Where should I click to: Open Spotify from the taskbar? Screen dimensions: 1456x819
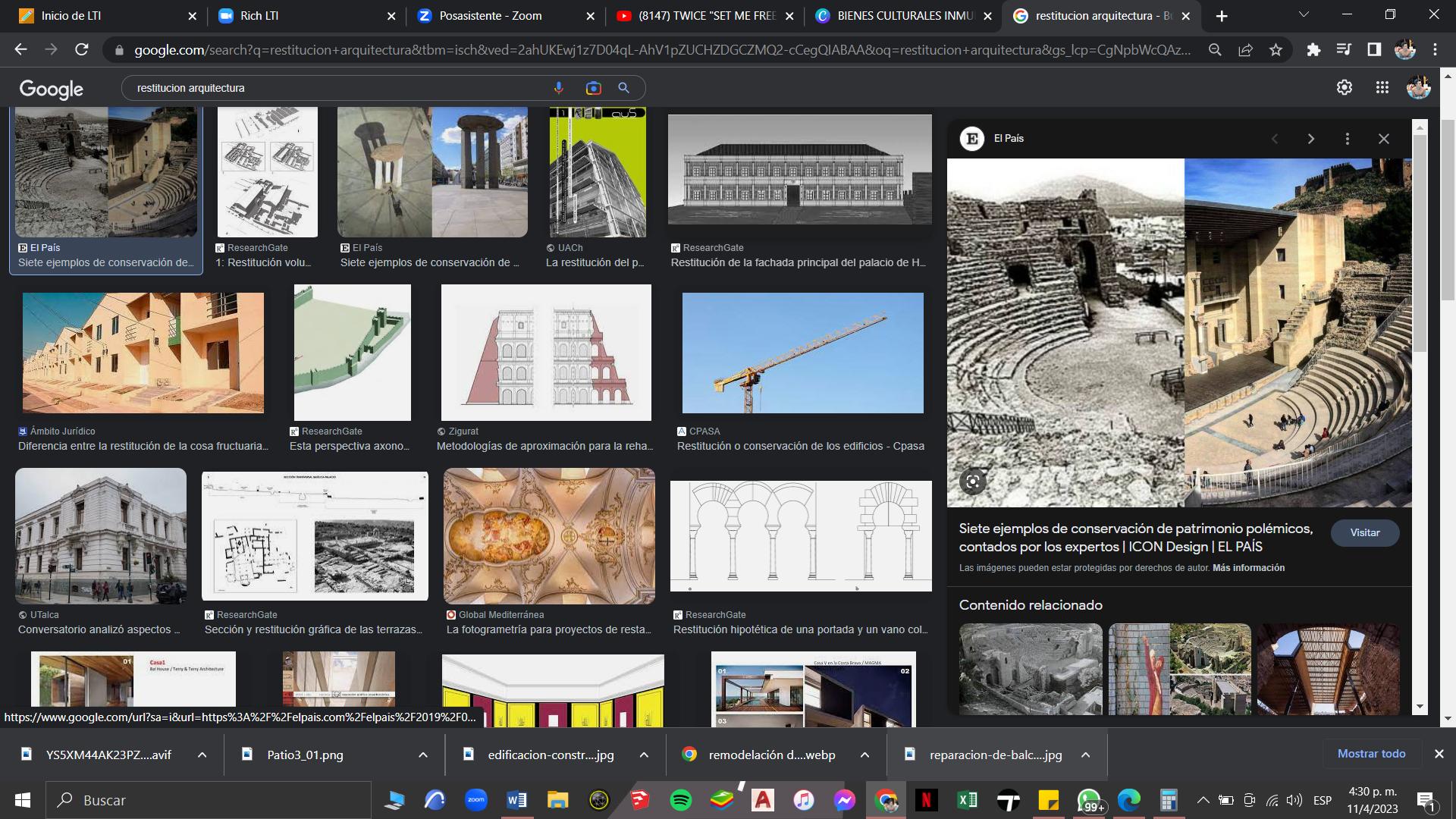tap(680, 800)
